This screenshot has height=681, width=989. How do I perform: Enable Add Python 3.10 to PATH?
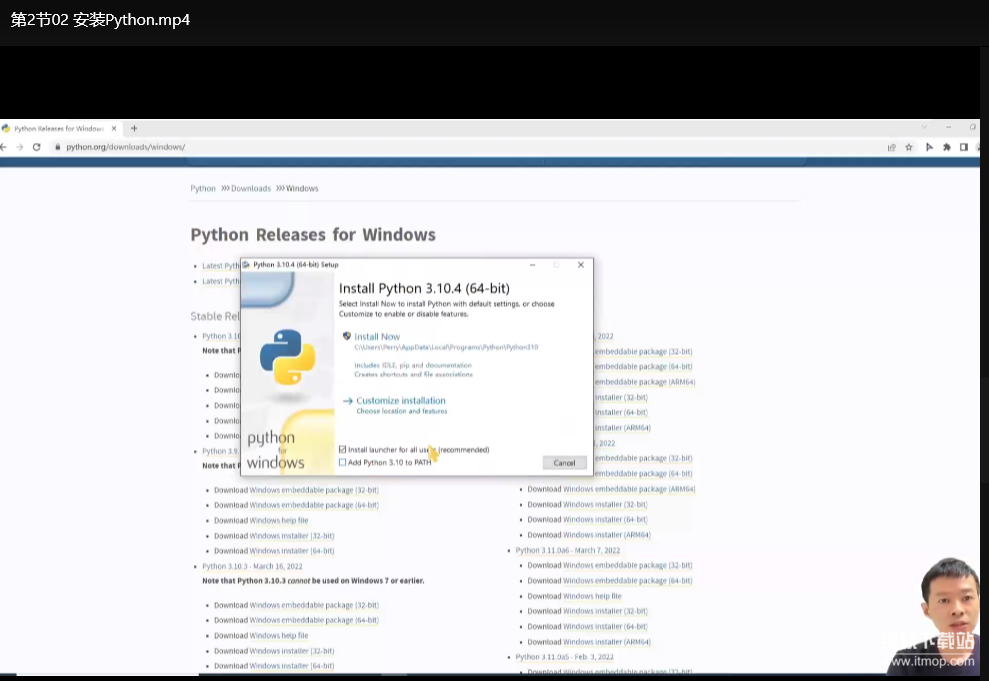point(343,462)
